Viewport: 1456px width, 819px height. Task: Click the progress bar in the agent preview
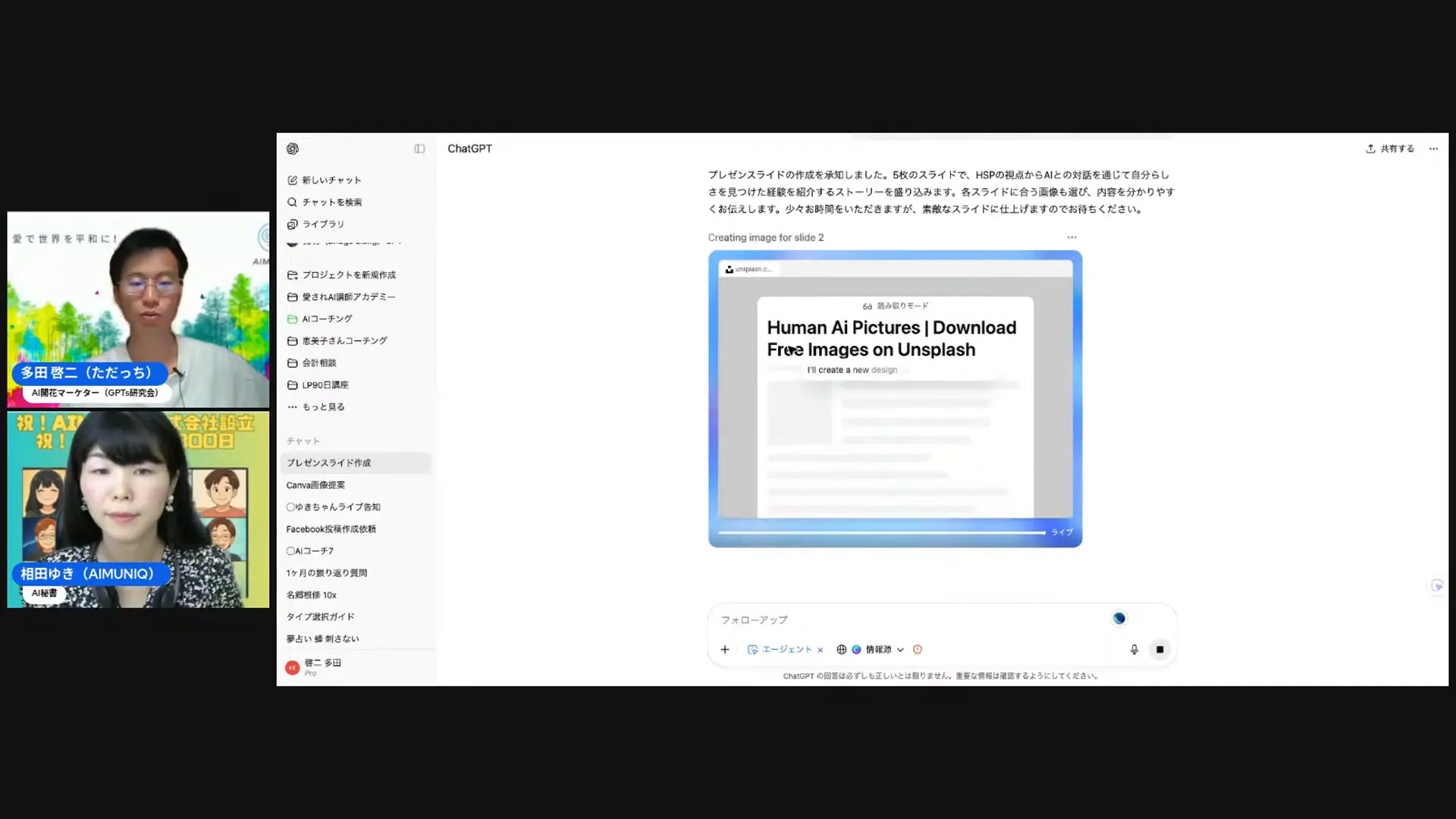881,532
